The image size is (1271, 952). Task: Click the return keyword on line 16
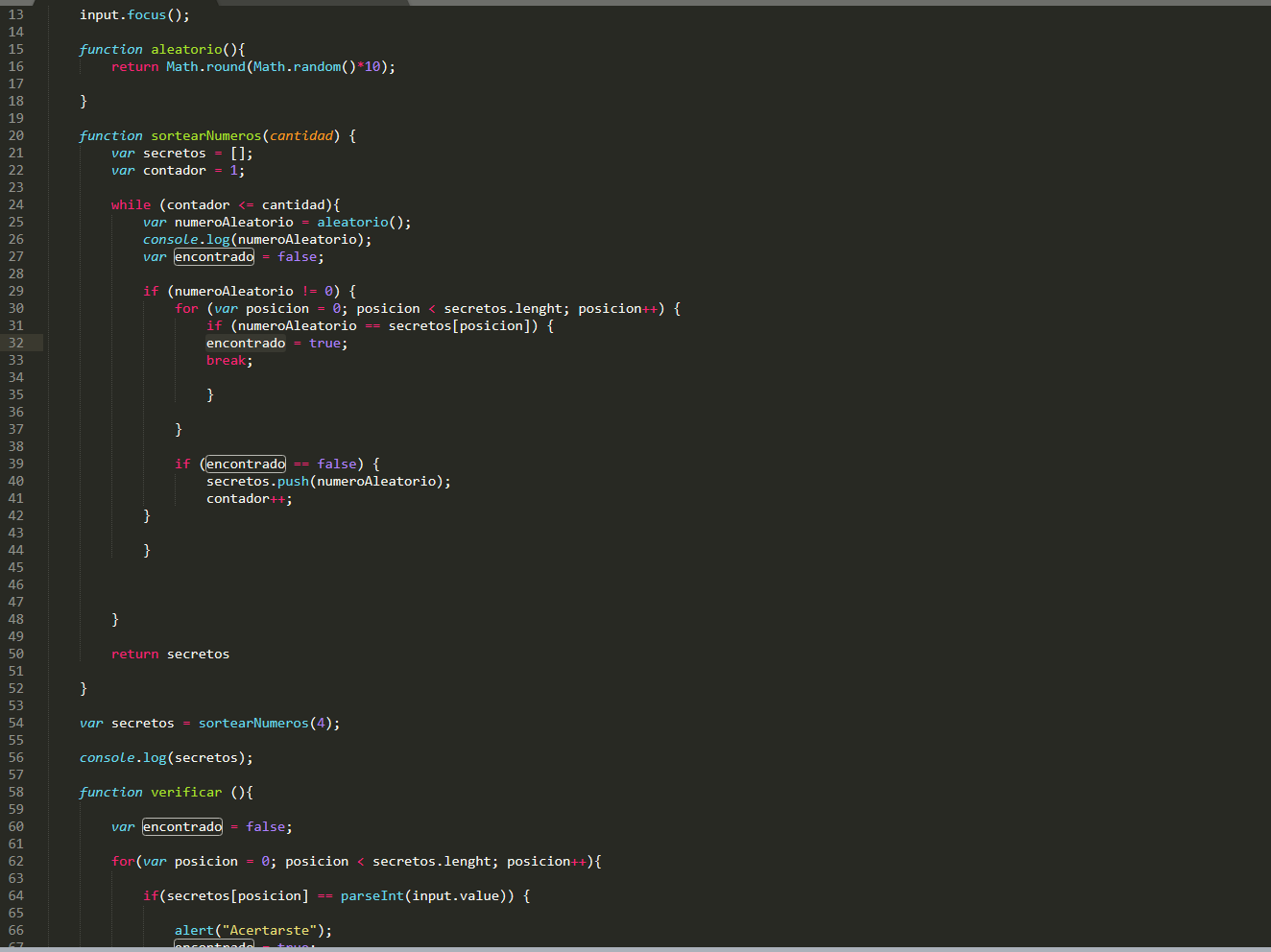pyautogui.click(x=134, y=66)
